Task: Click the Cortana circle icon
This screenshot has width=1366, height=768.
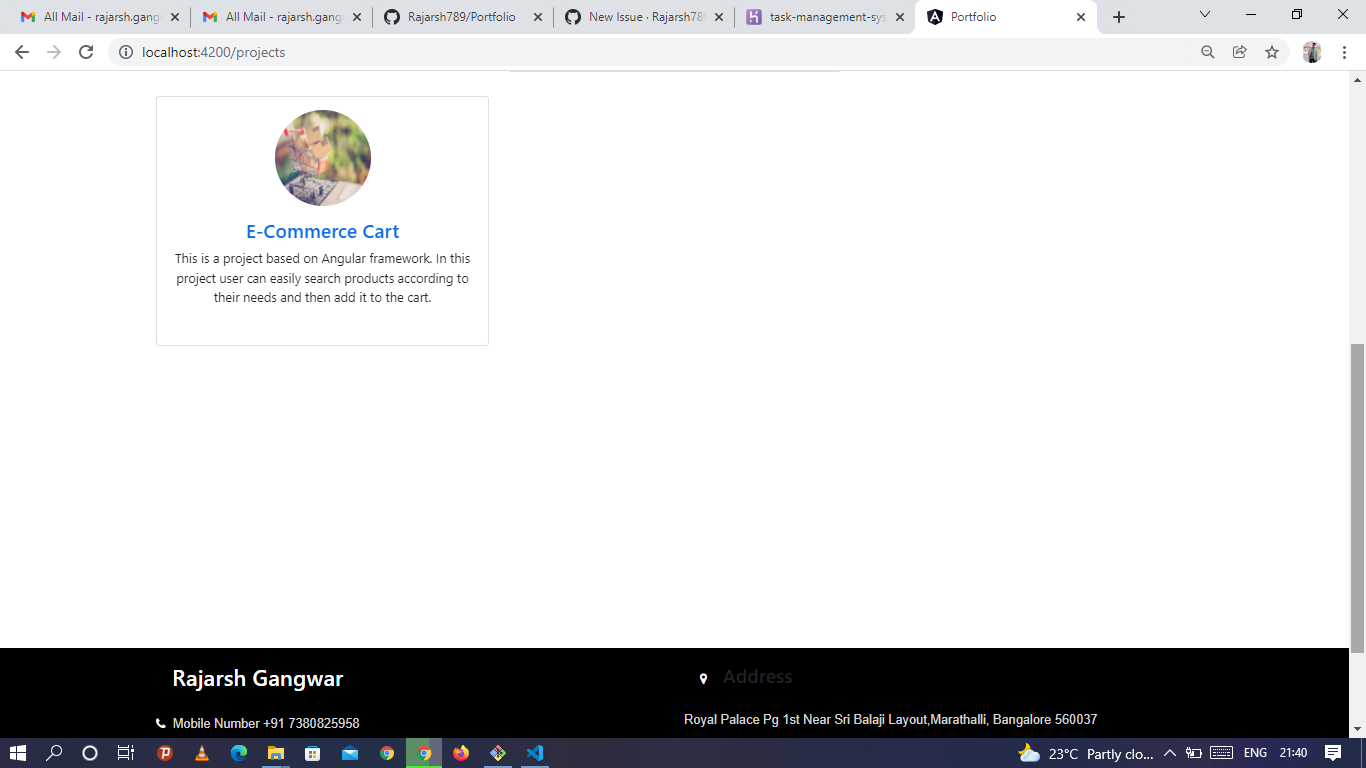Action: click(90, 753)
